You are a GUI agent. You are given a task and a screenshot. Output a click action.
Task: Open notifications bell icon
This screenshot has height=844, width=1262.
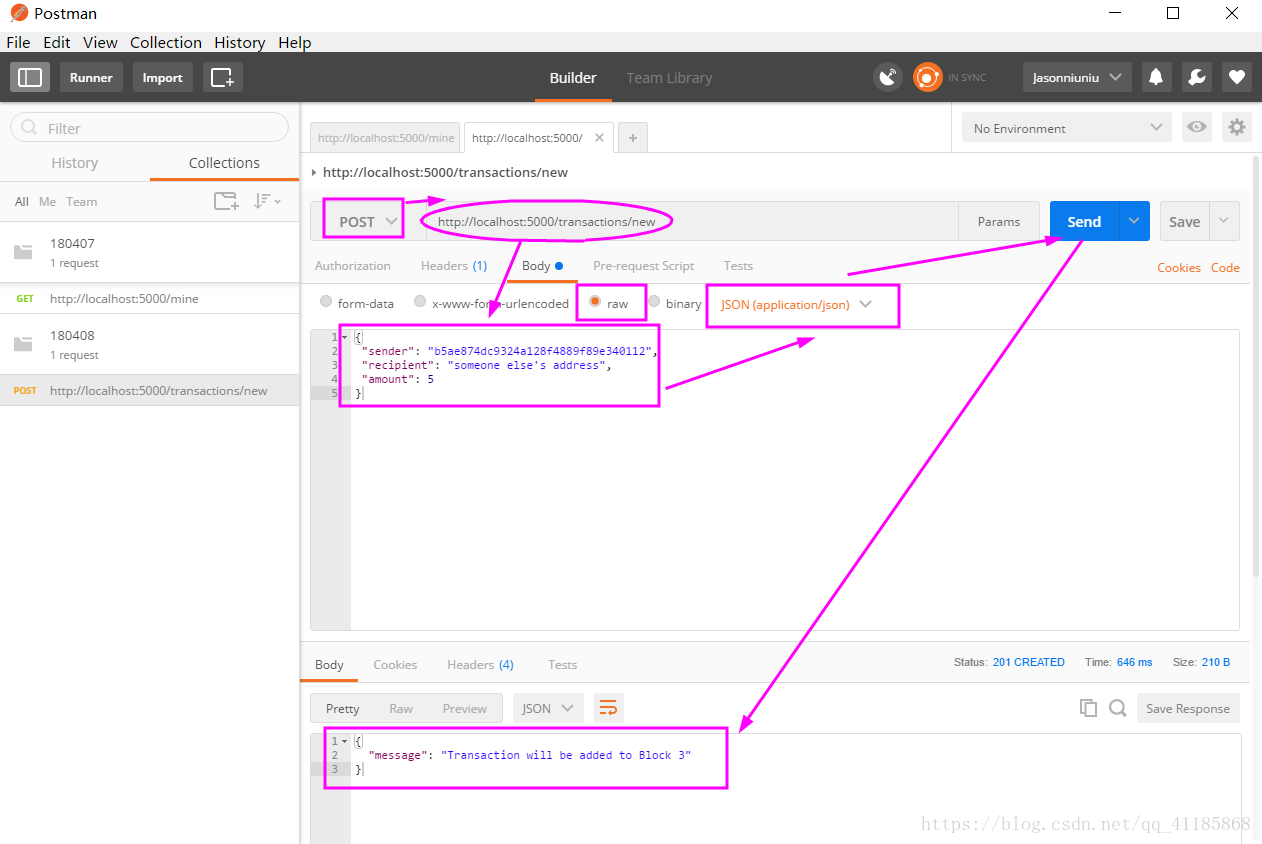click(x=1156, y=77)
